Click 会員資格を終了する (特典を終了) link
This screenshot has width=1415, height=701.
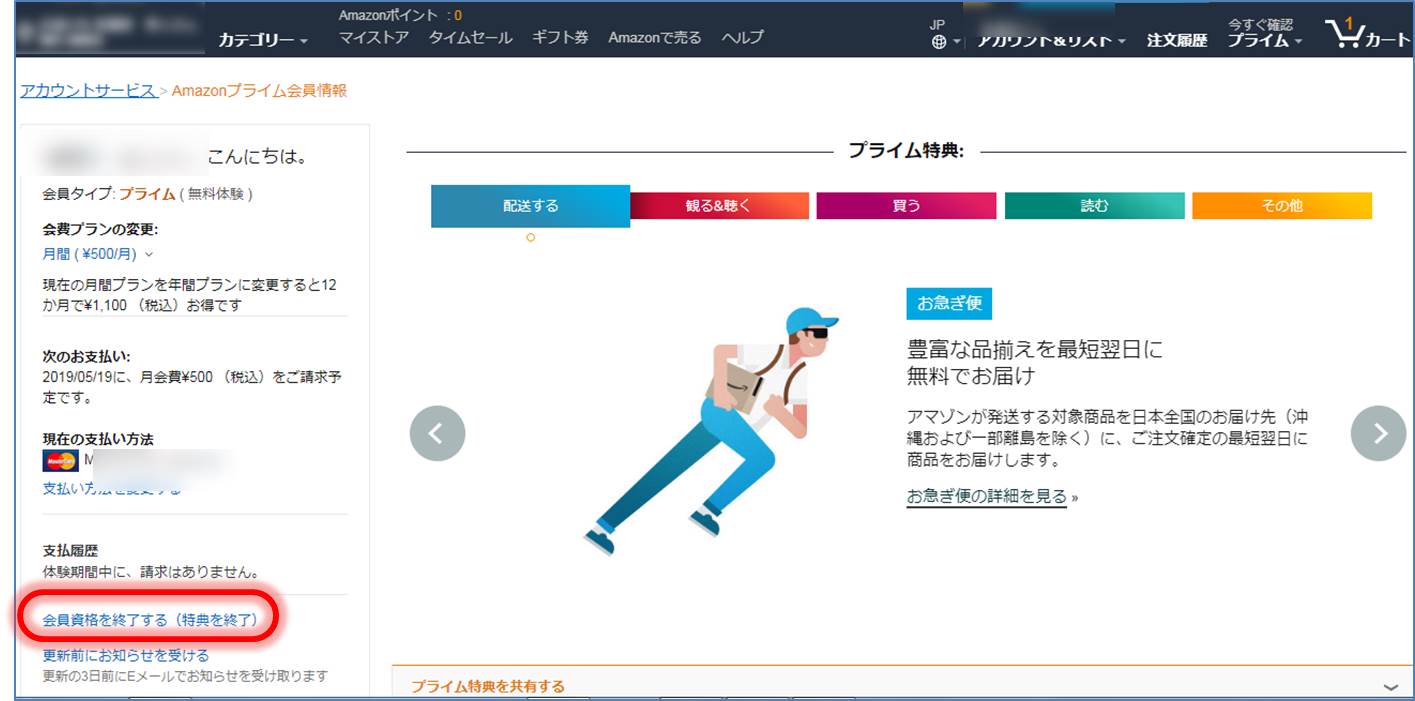[x=150, y=620]
